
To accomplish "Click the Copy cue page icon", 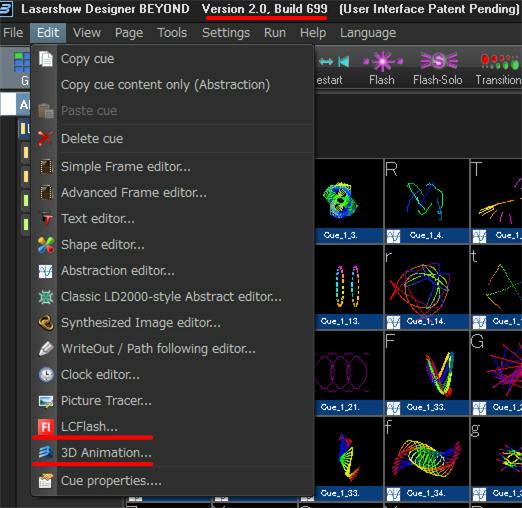I will click(x=46, y=59).
